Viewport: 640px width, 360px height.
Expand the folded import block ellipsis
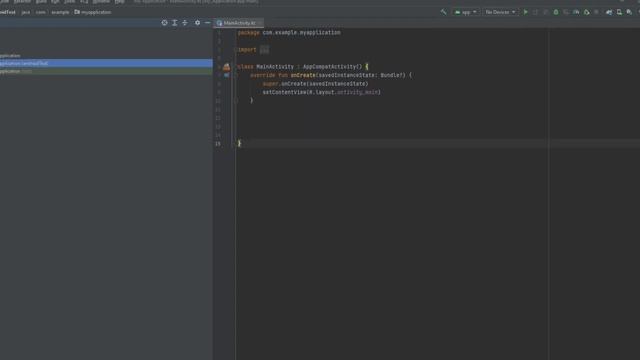(264, 50)
